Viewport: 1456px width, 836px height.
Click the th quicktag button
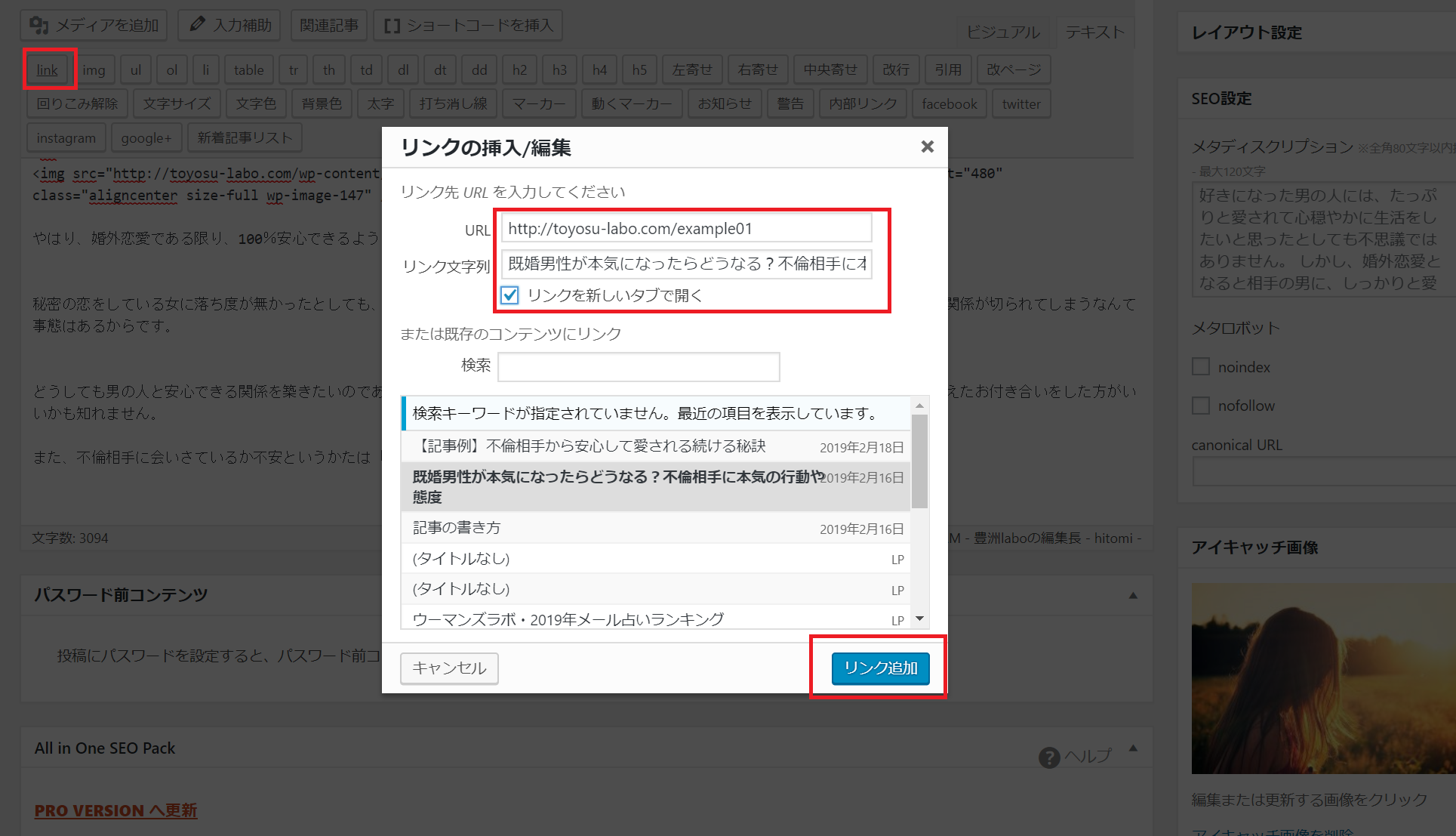tap(329, 69)
